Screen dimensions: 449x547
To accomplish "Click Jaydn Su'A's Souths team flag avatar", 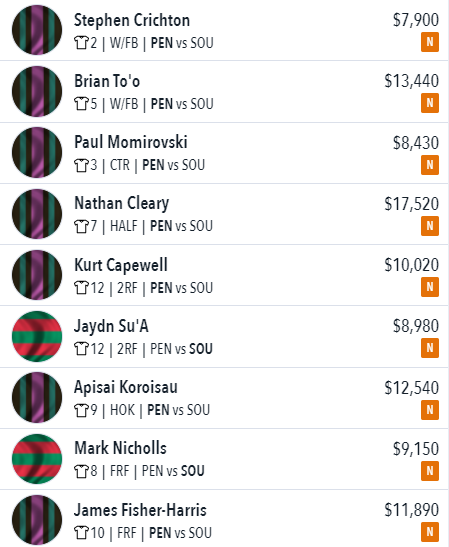I will [x=37, y=336].
